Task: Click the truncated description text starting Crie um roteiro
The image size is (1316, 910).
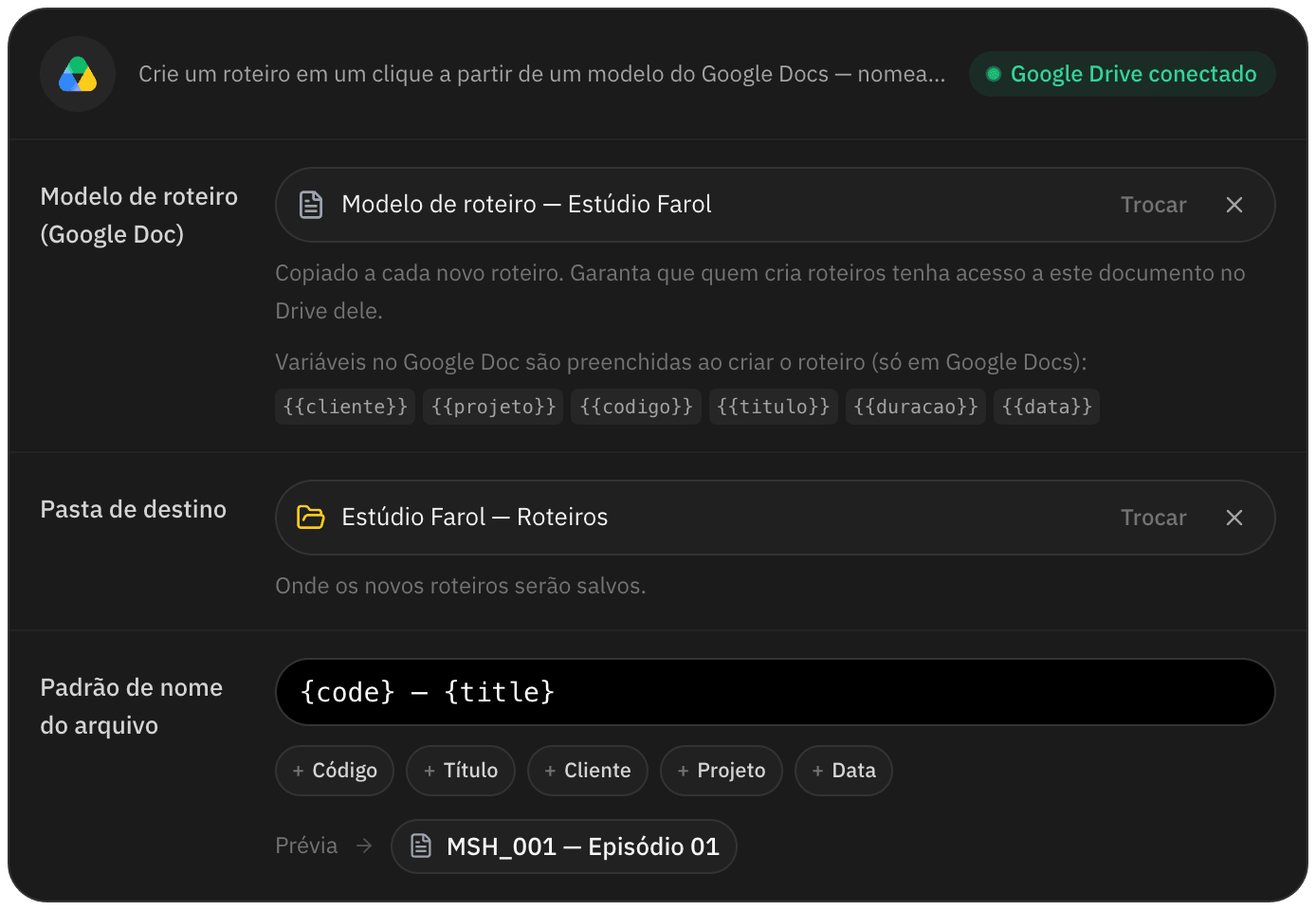Action: [x=542, y=74]
